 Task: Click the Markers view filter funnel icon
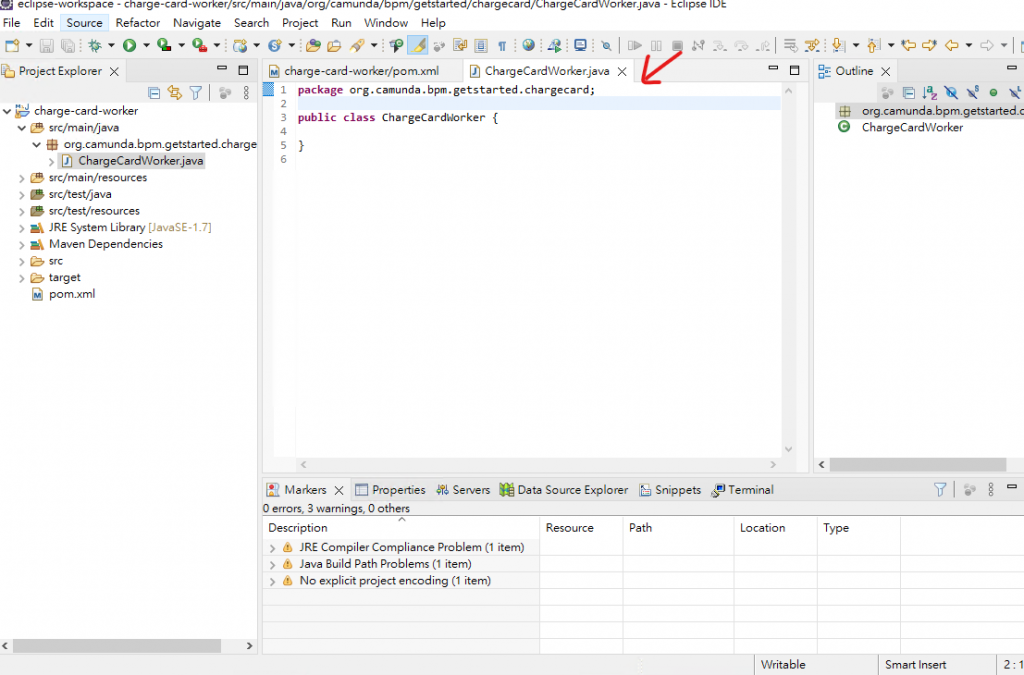click(940, 490)
